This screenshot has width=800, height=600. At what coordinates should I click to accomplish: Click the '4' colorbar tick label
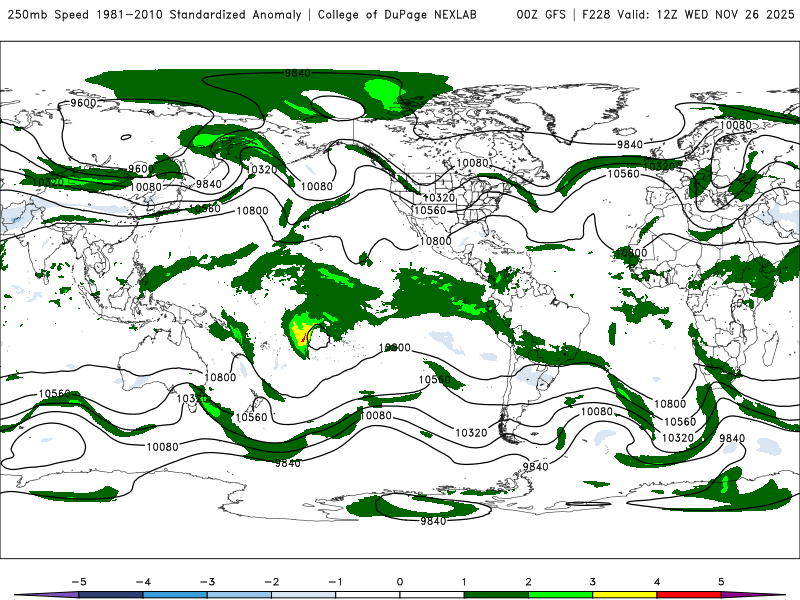(657, 582)
